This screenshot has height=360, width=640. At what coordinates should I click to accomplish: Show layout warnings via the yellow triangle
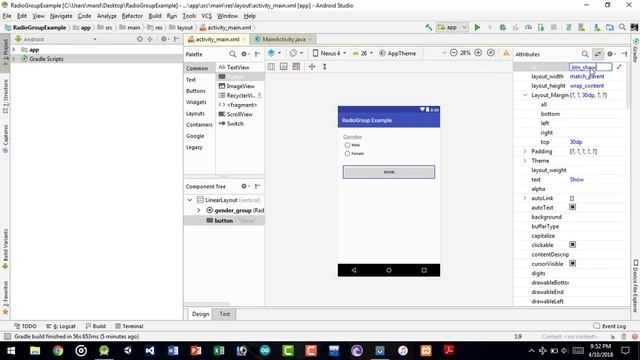pyautogui.click(x=506, y=53)
